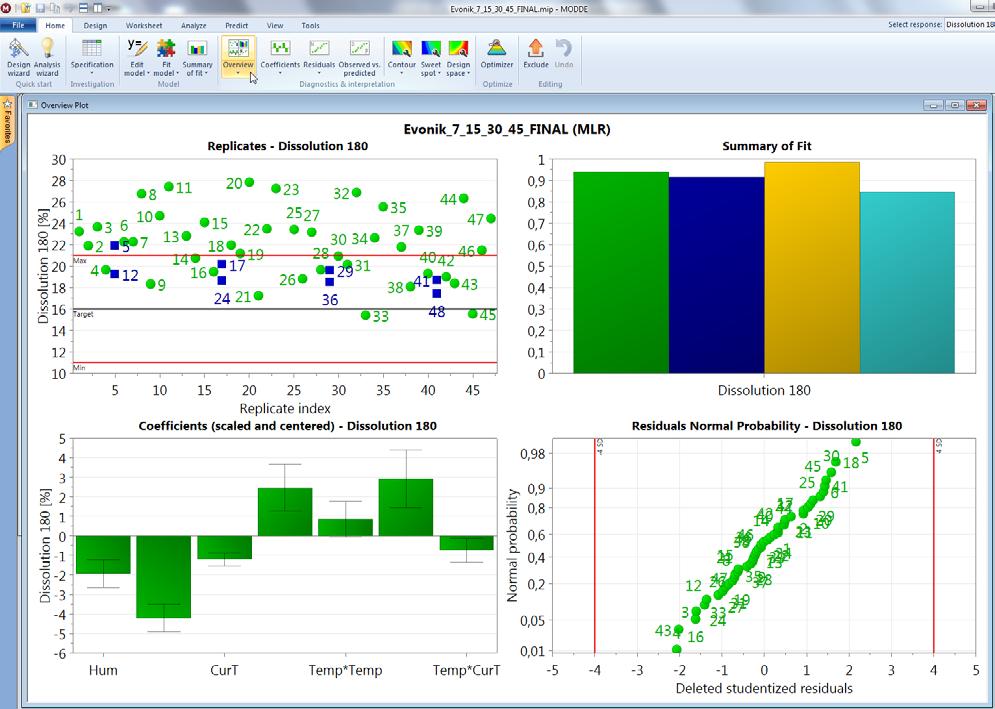Screen dimensions: 995x709
Task: Click the 'Summary of Fit' plot title
Action: [767, 146]
